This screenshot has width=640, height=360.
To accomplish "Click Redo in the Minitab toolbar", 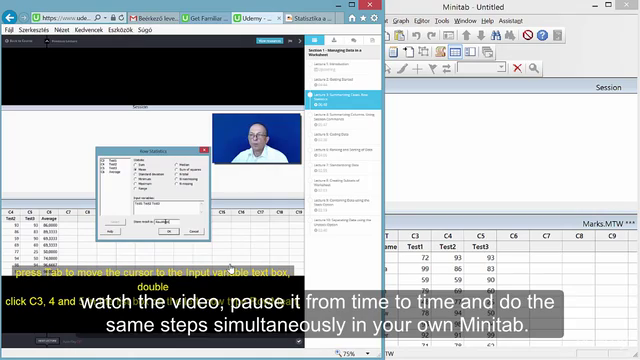I will tap(431, 36).
